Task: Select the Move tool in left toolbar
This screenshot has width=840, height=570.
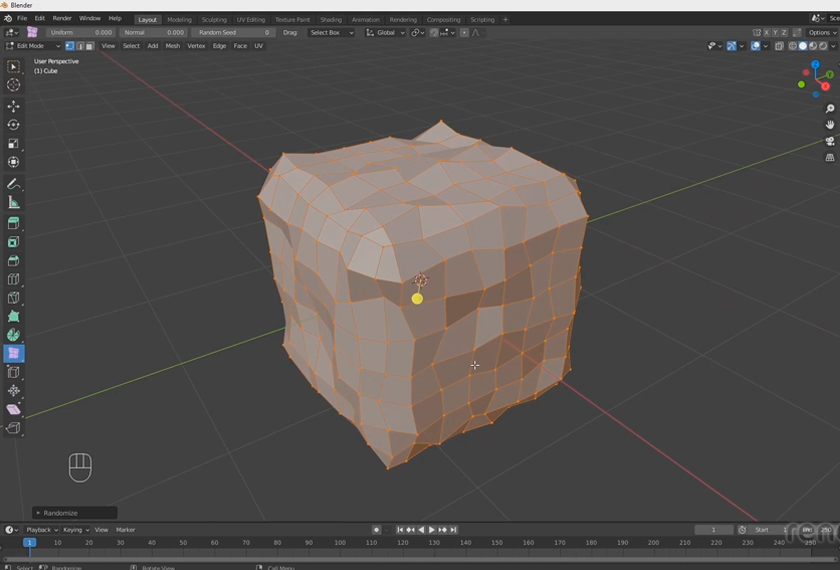Action: pyautogui.click(x=13, y=106)
